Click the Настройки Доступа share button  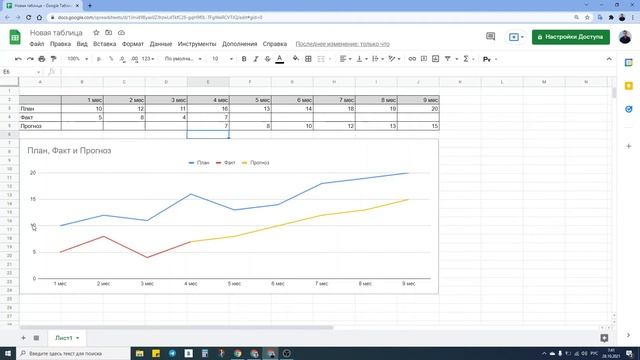571,37
